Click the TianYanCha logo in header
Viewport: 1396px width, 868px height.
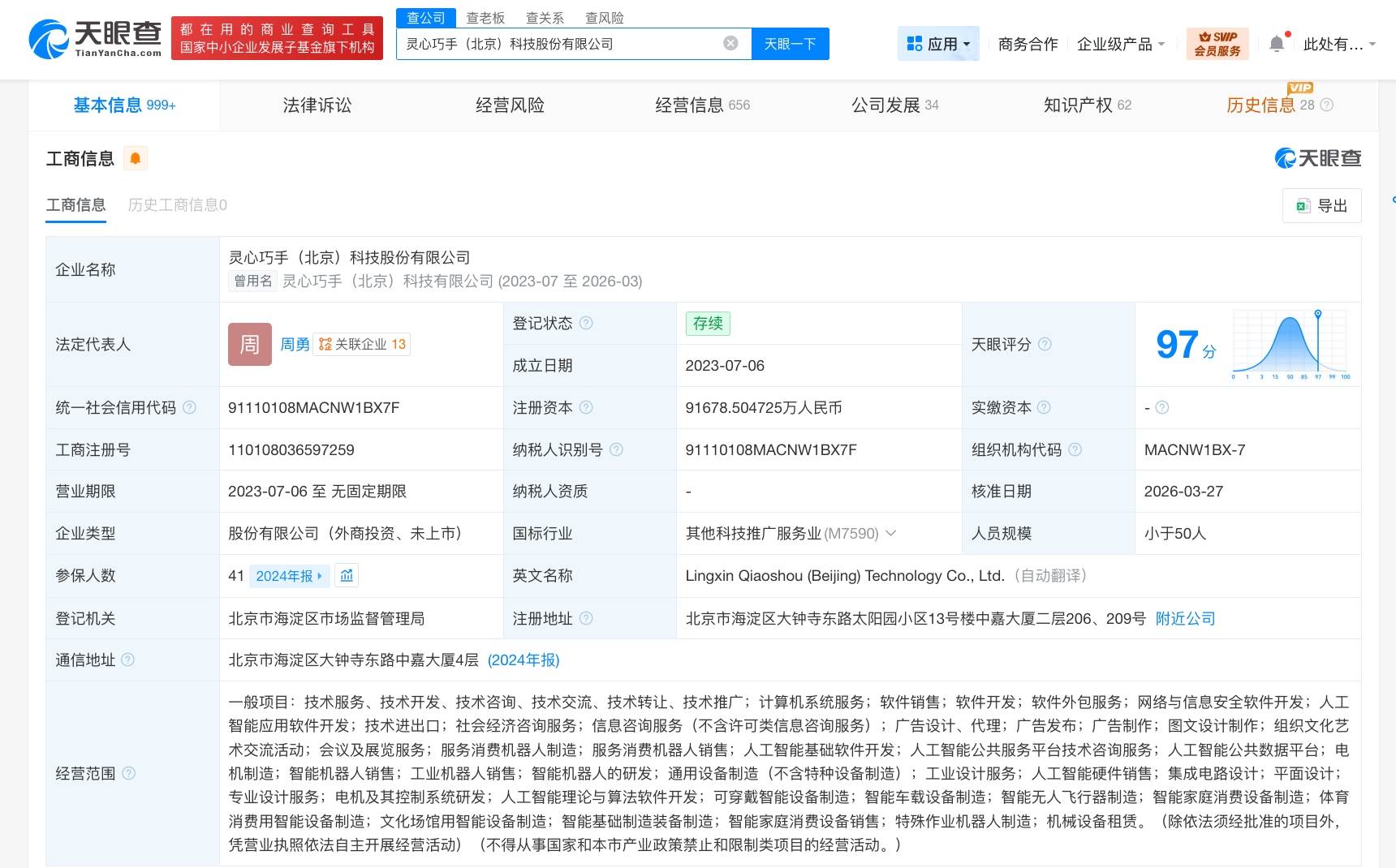[96, 38]
